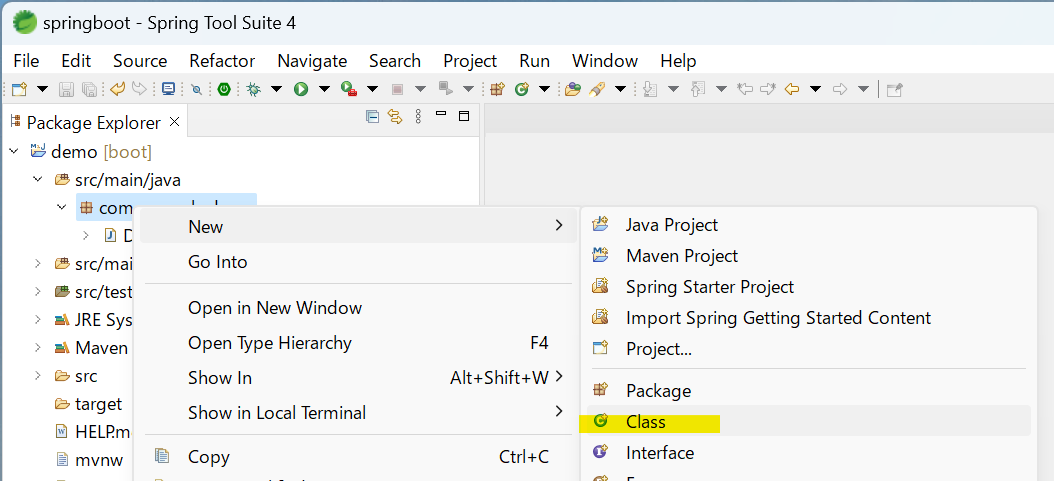Open the Help menu
Image resolution: width=1054 pixels, height=481 pixels.
(678, 60)
